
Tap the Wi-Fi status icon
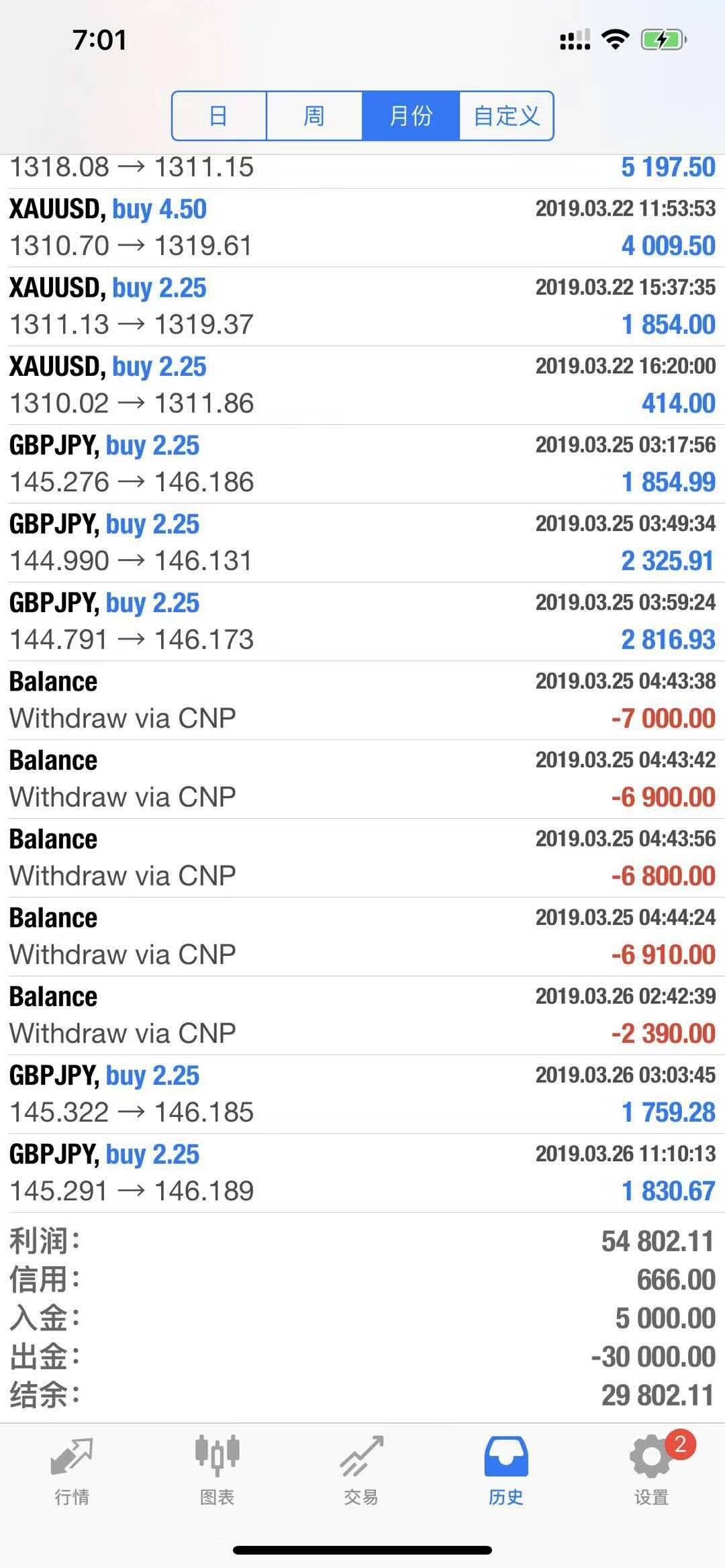click(615, 40)
